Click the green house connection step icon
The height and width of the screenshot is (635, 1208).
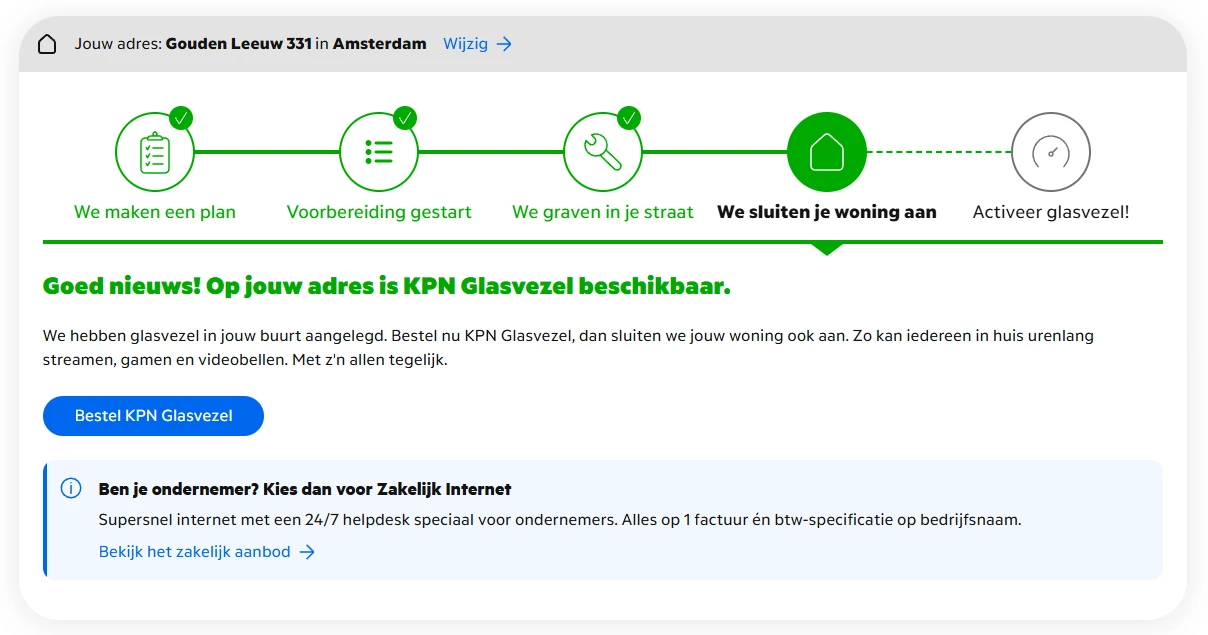click(x=827, y=152)
